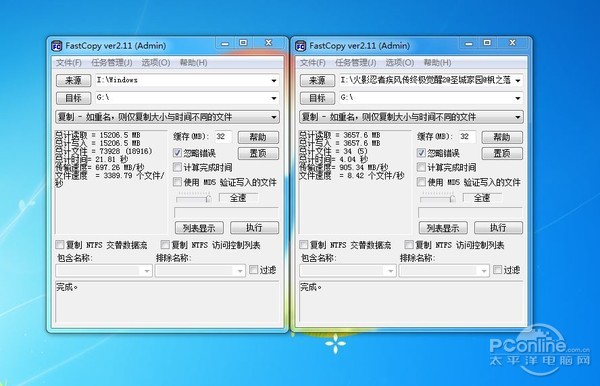This screenshot has width=600, height=386.
Task: Expand target G:\ dropdown in left window
Action: click(274, 98)
